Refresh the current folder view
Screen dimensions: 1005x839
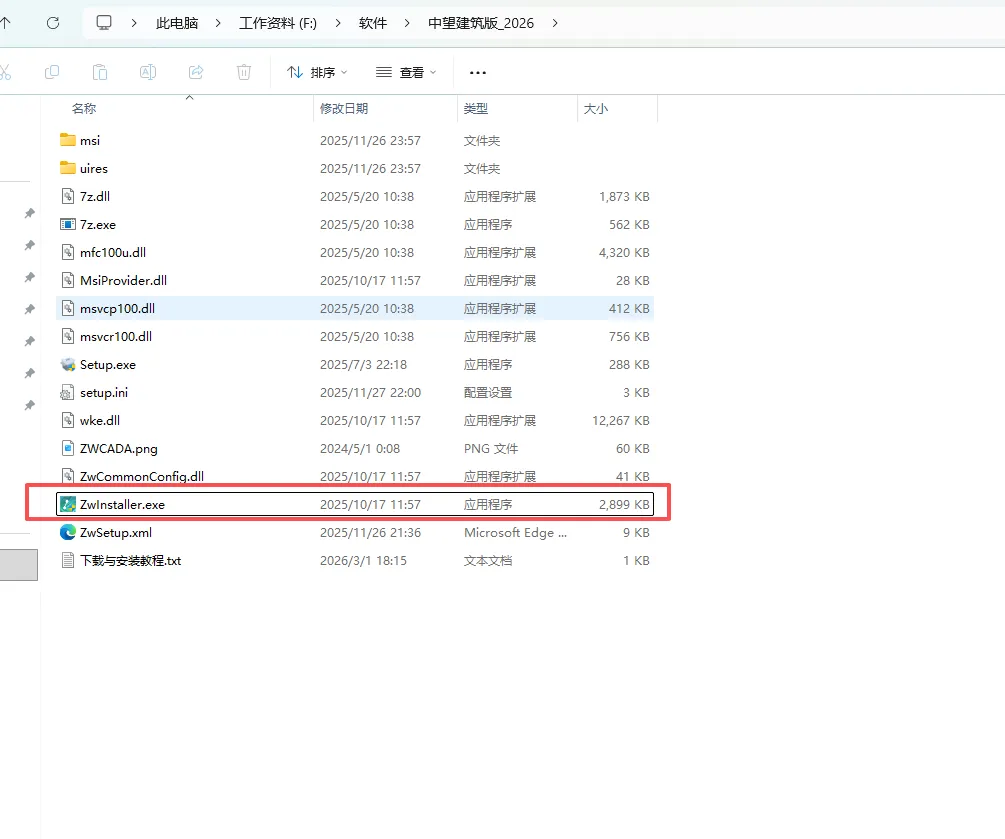click(x=53, y=23)
